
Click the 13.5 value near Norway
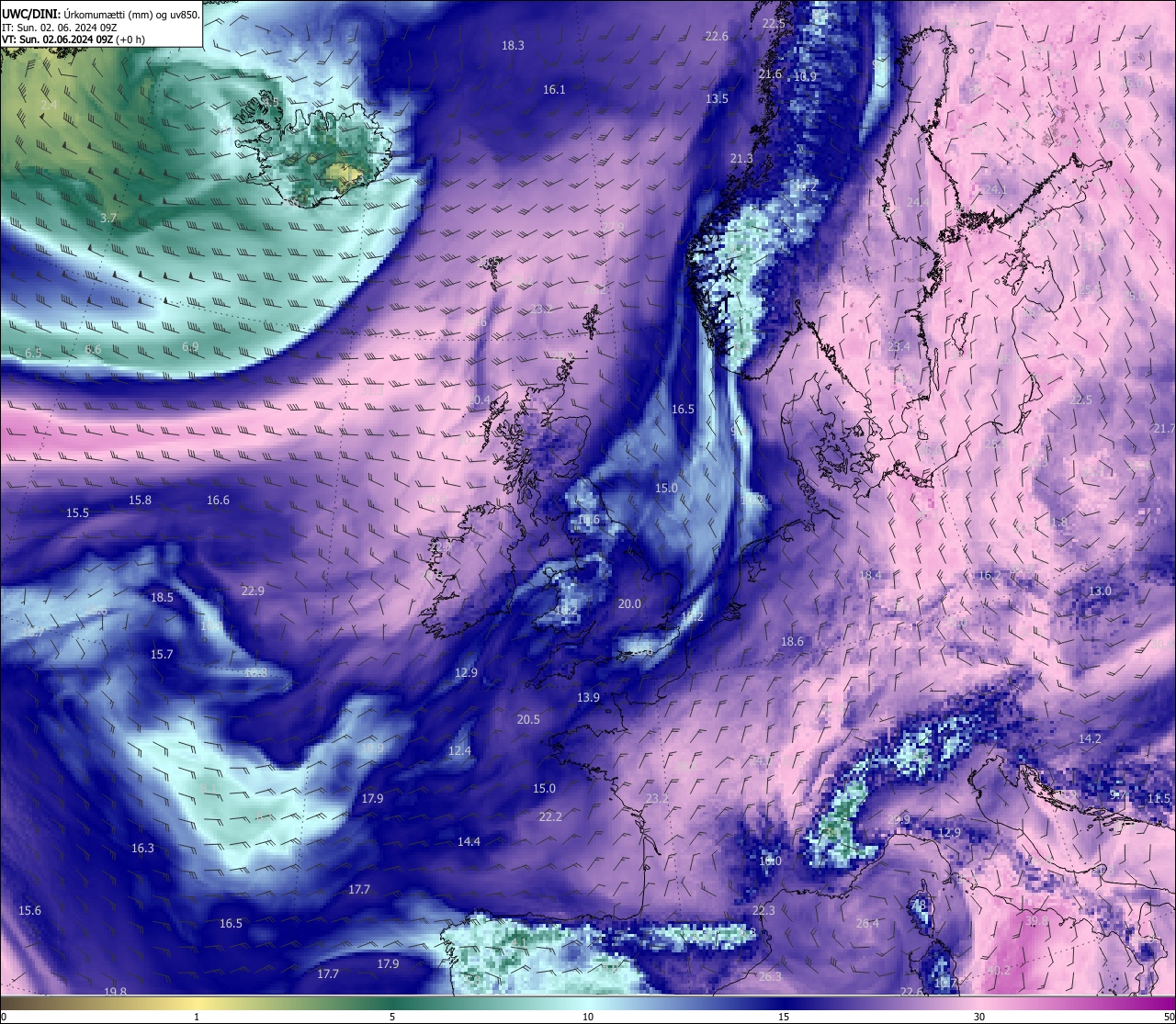click(x=717, y=98)
